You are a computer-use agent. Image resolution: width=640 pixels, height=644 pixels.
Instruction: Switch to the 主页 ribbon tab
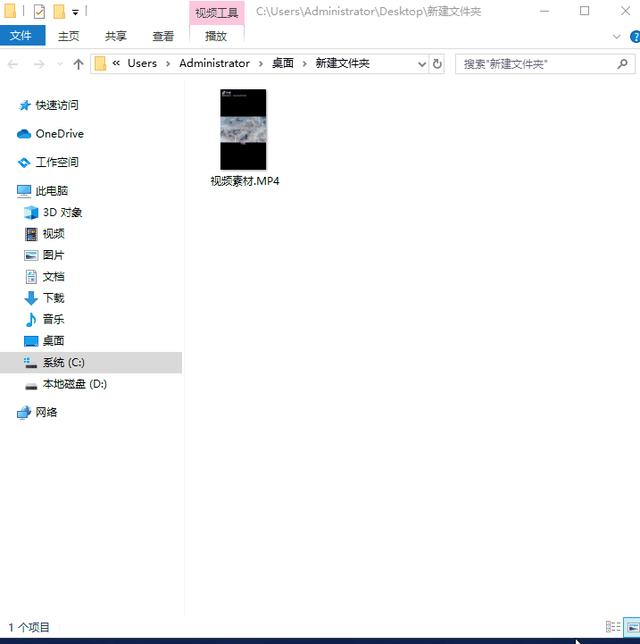click(69, 36)
